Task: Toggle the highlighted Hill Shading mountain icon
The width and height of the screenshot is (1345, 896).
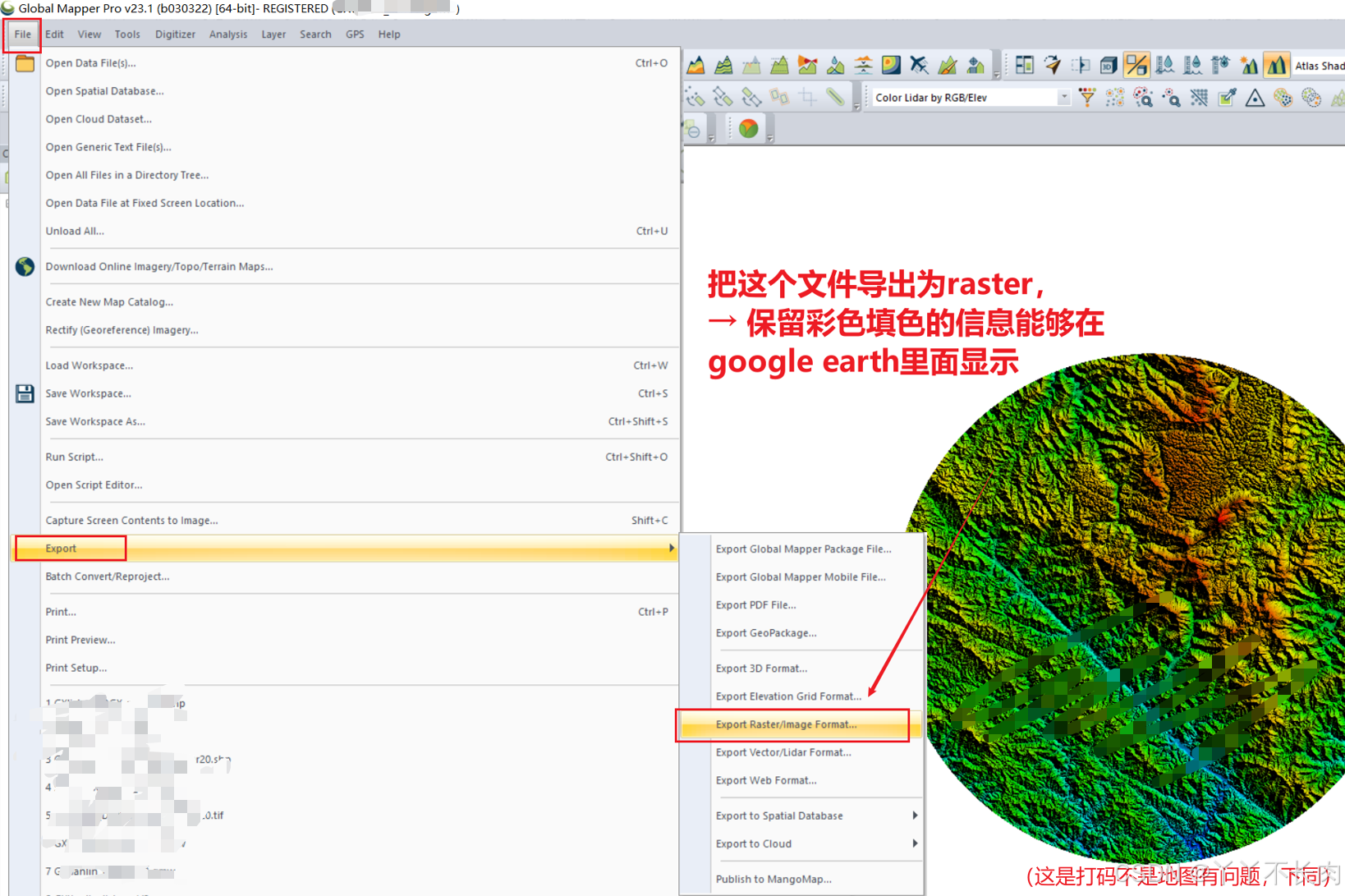Action: click(x=1276, y=65)
